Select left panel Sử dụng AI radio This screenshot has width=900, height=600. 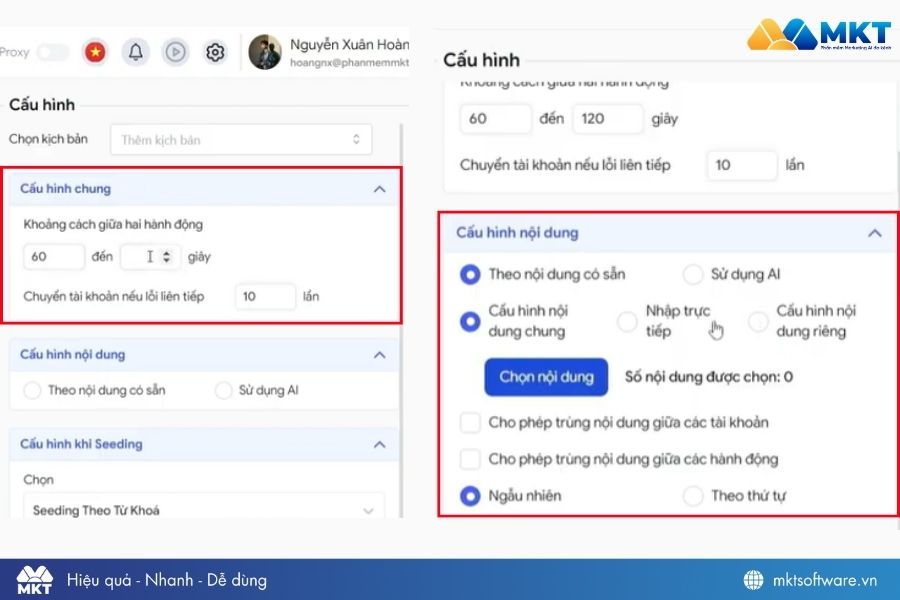click(x=223, y=390)
